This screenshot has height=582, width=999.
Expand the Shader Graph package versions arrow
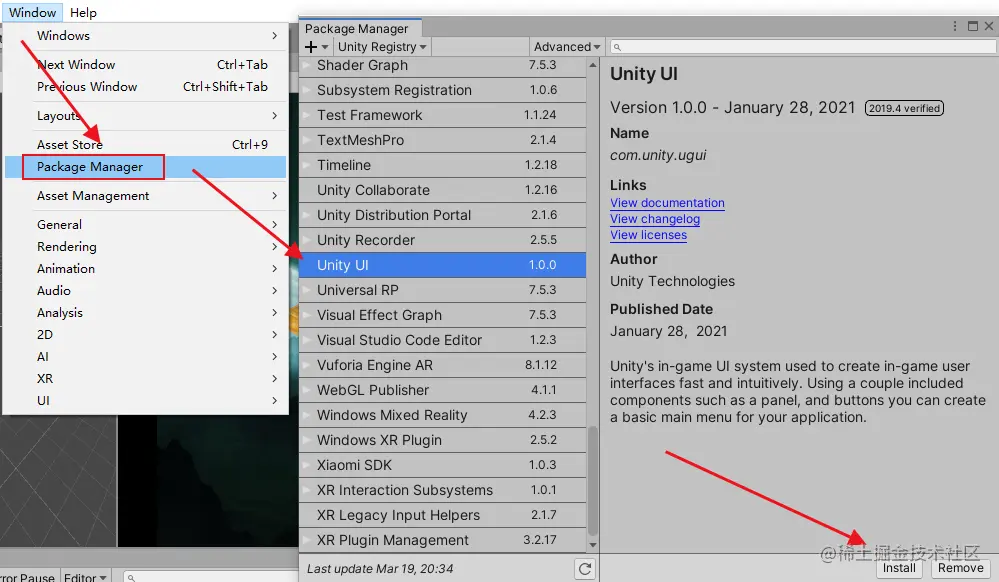pyautogui.click(x=307, y=65)
